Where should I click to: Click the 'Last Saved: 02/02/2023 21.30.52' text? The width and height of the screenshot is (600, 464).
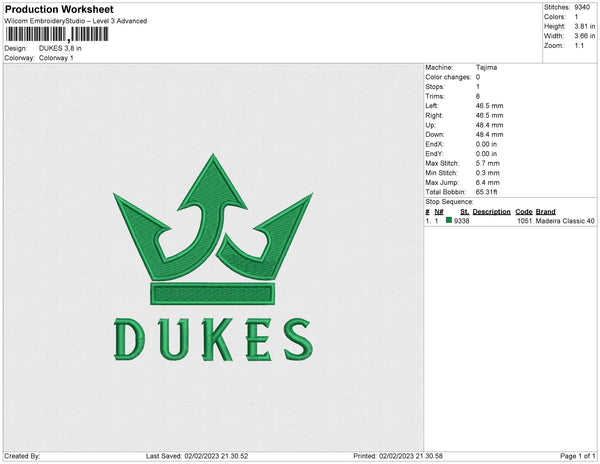tap(197, 456)
